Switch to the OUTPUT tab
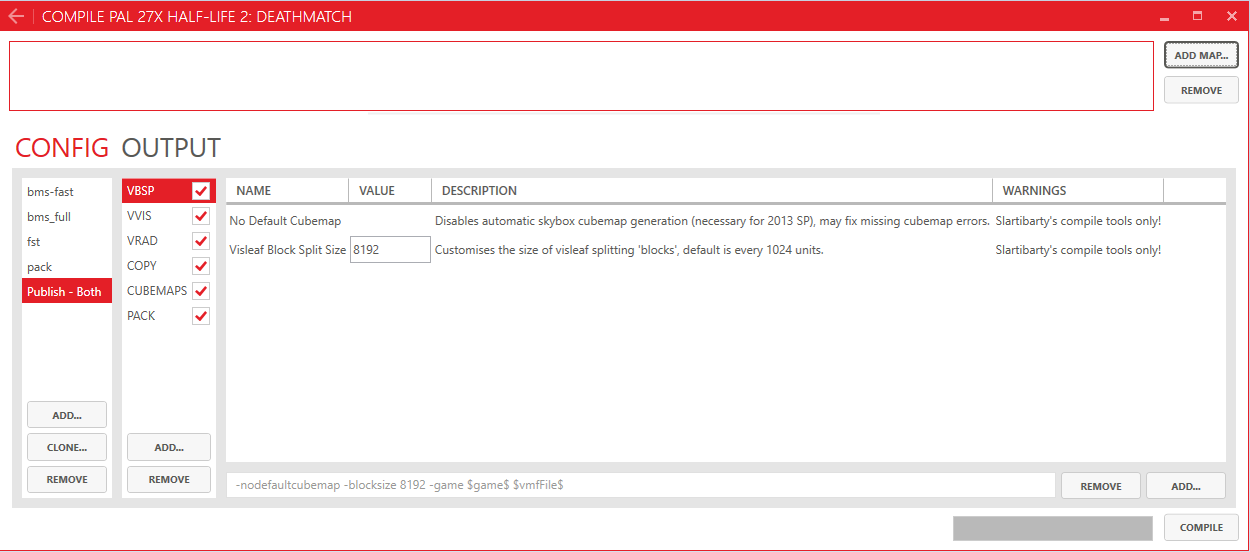This screenshot has width=1250, height=552. 171,148
